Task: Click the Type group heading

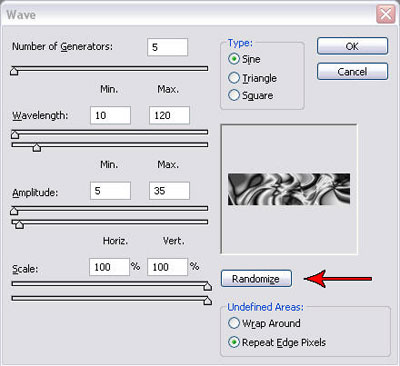Action: [x=240, y=43]
